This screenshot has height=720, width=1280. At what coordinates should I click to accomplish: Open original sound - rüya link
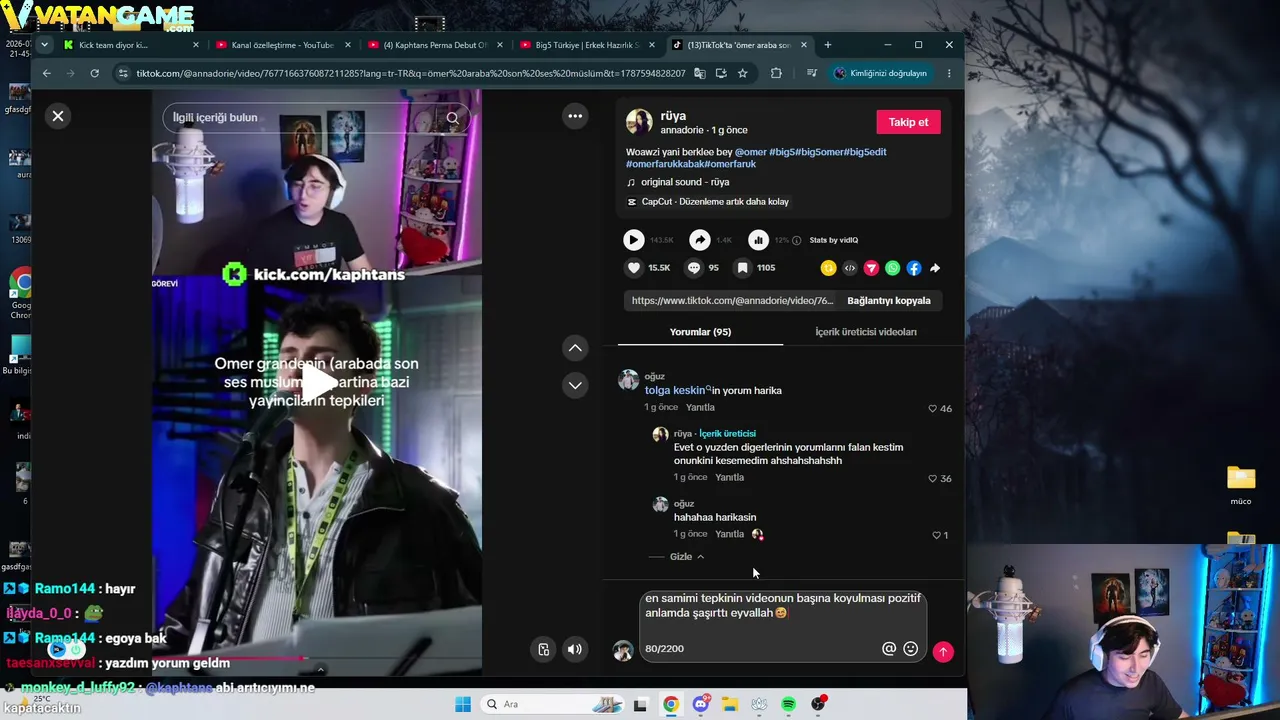click(x=685, y=182)
